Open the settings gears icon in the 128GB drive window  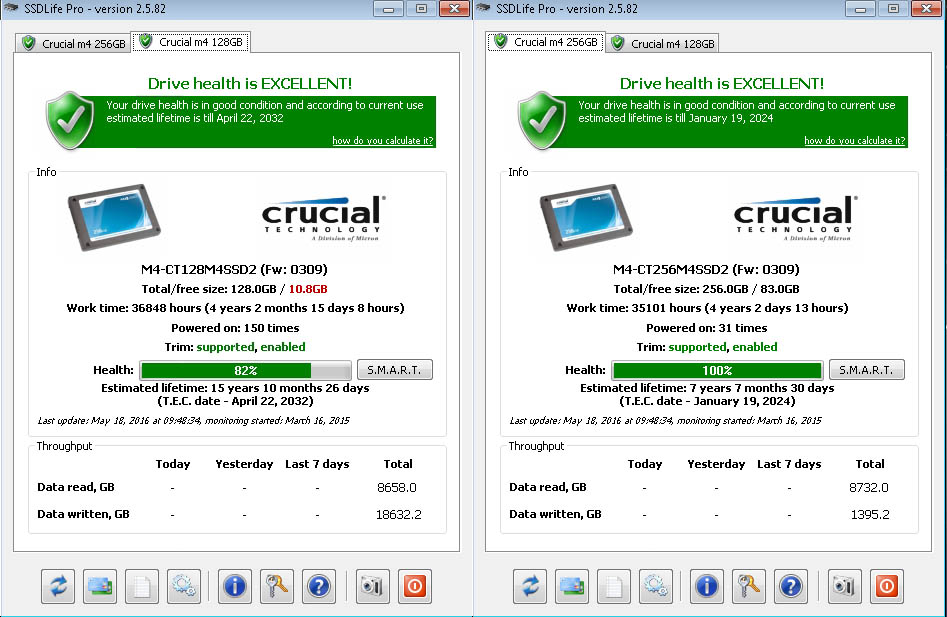184,586
